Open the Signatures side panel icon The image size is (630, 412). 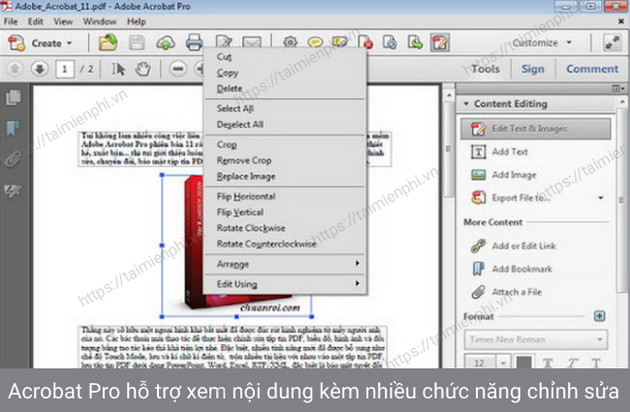tap(13, 191)
